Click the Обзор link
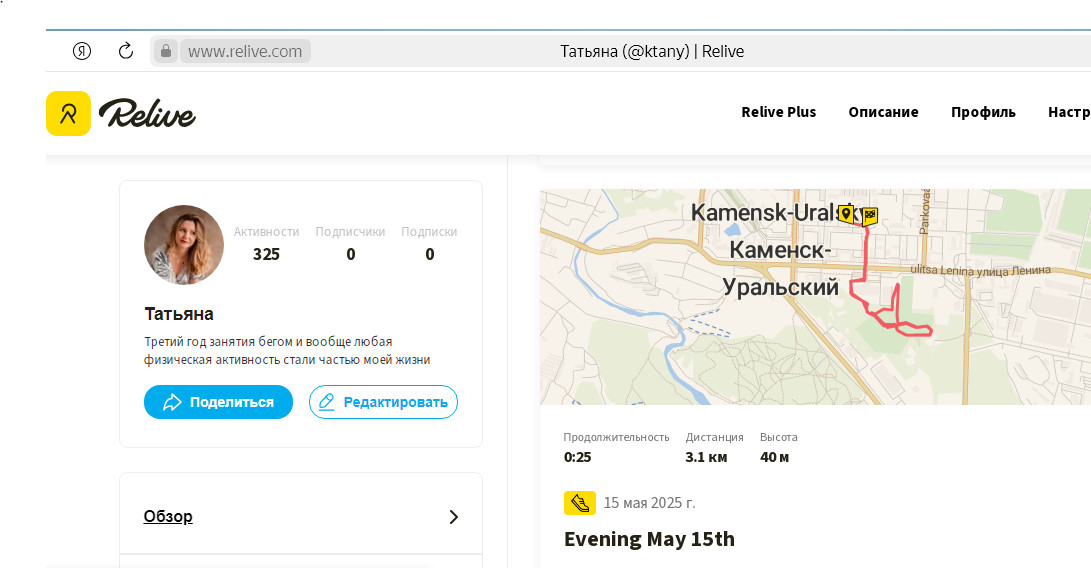Viewport: 1091px width, 568px height. point(168,516)
